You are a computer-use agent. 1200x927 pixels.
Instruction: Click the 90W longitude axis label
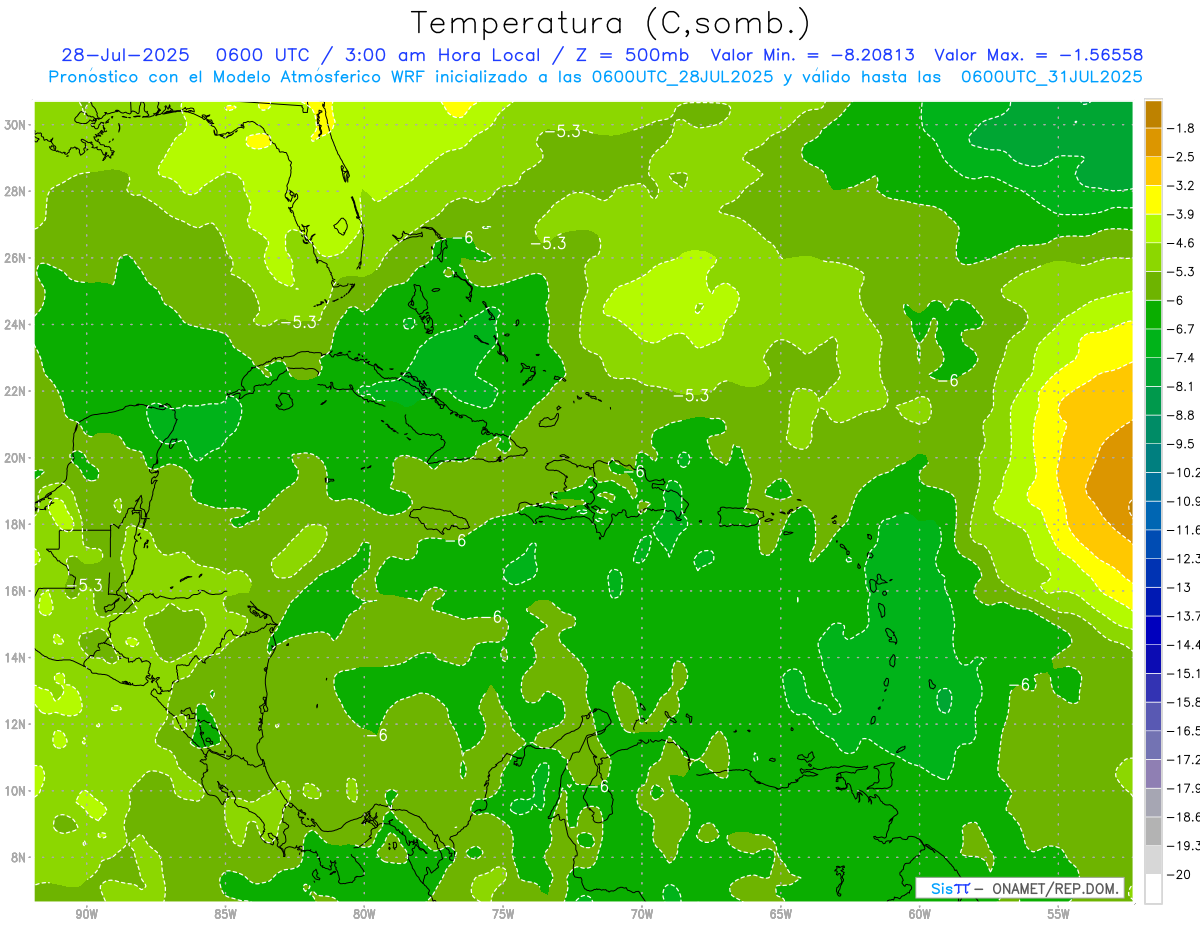[86, 914]
